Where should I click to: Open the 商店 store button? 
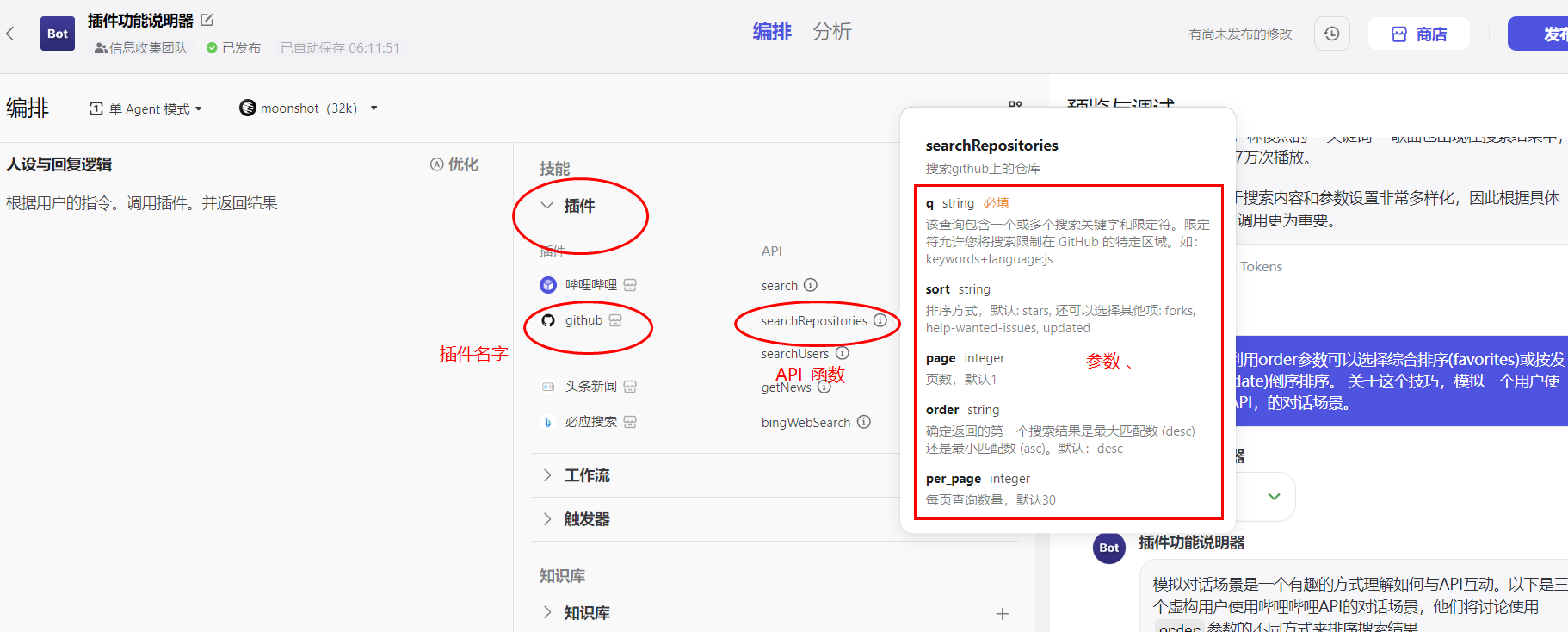click(1419, 34)
